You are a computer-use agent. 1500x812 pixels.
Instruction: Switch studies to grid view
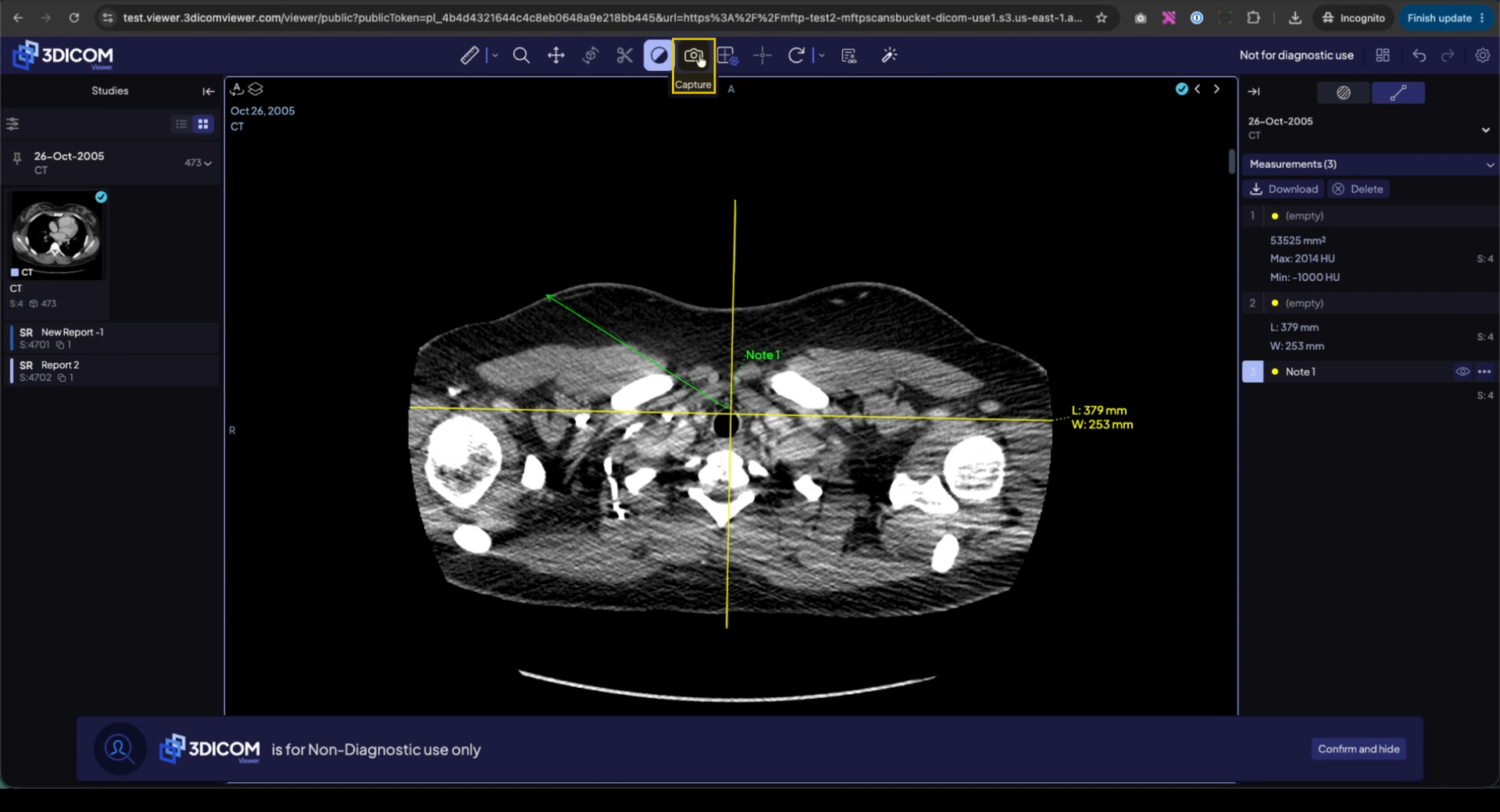tap(203, 124)
